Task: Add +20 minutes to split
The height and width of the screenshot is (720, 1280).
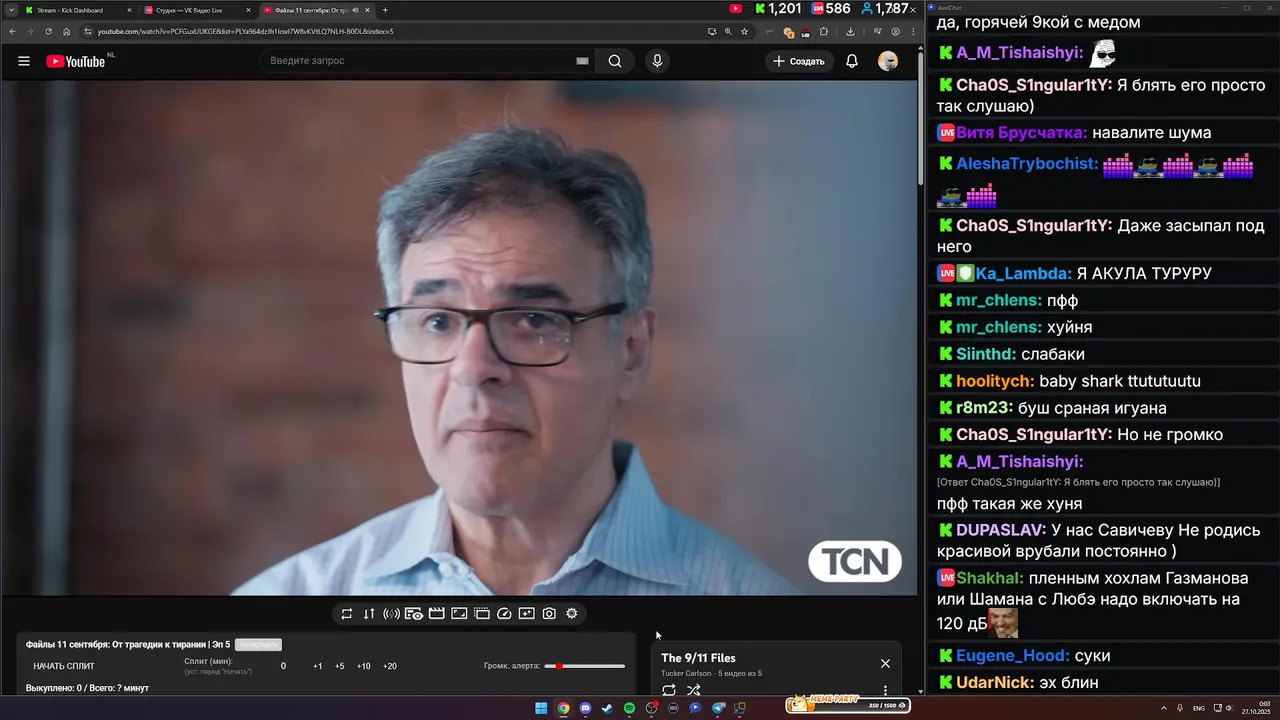Action: 390,666
